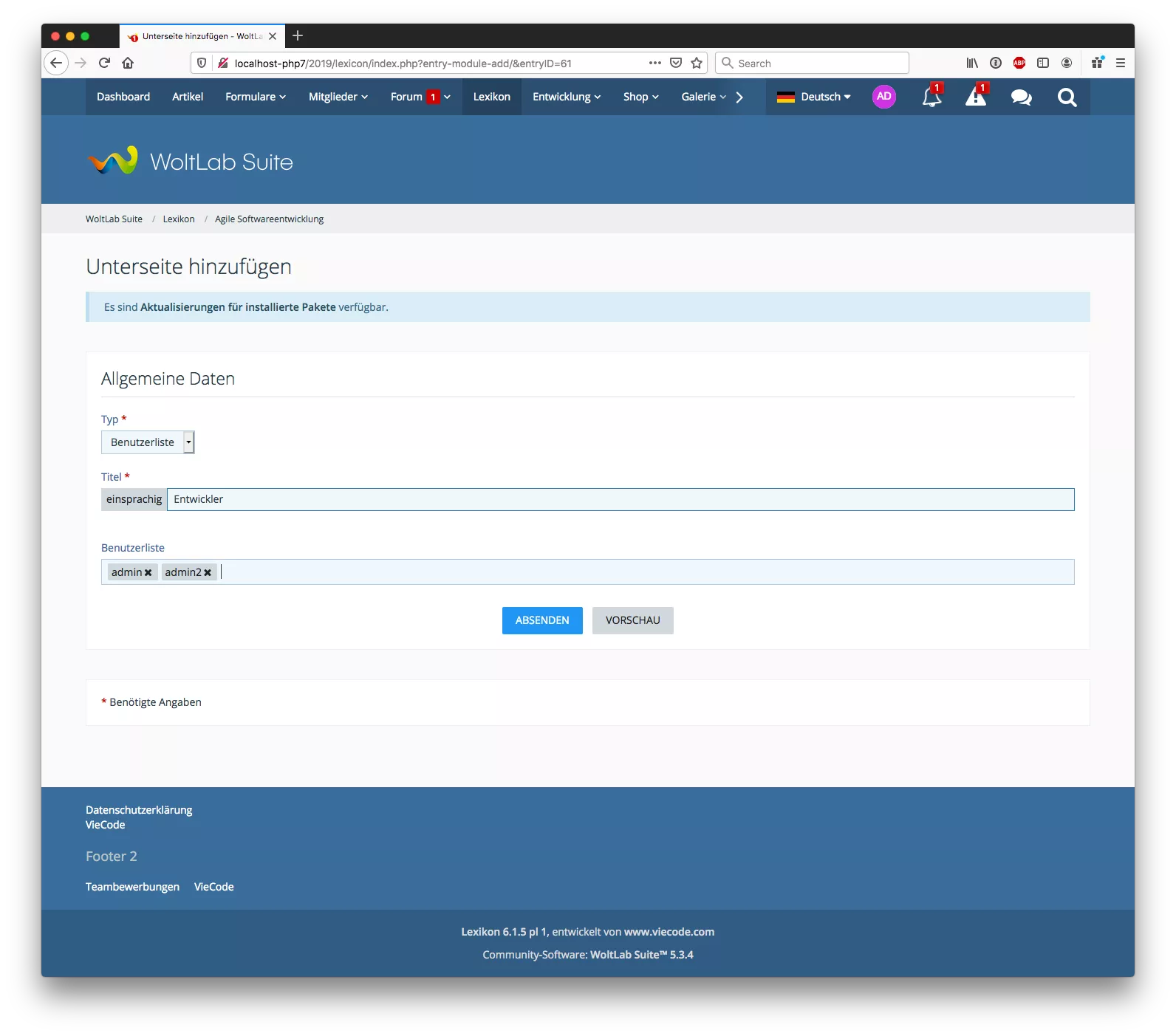
Task: Go to the Artikel menu item
Action: click(x=188, y=97)
